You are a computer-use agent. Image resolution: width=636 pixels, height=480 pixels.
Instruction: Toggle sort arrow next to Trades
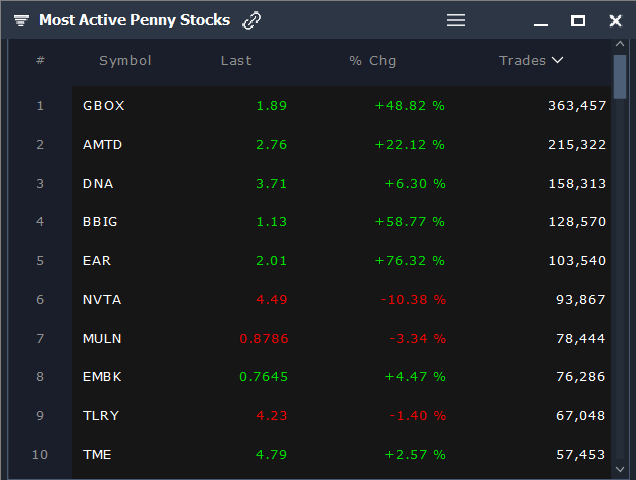(x=558, y=60)
